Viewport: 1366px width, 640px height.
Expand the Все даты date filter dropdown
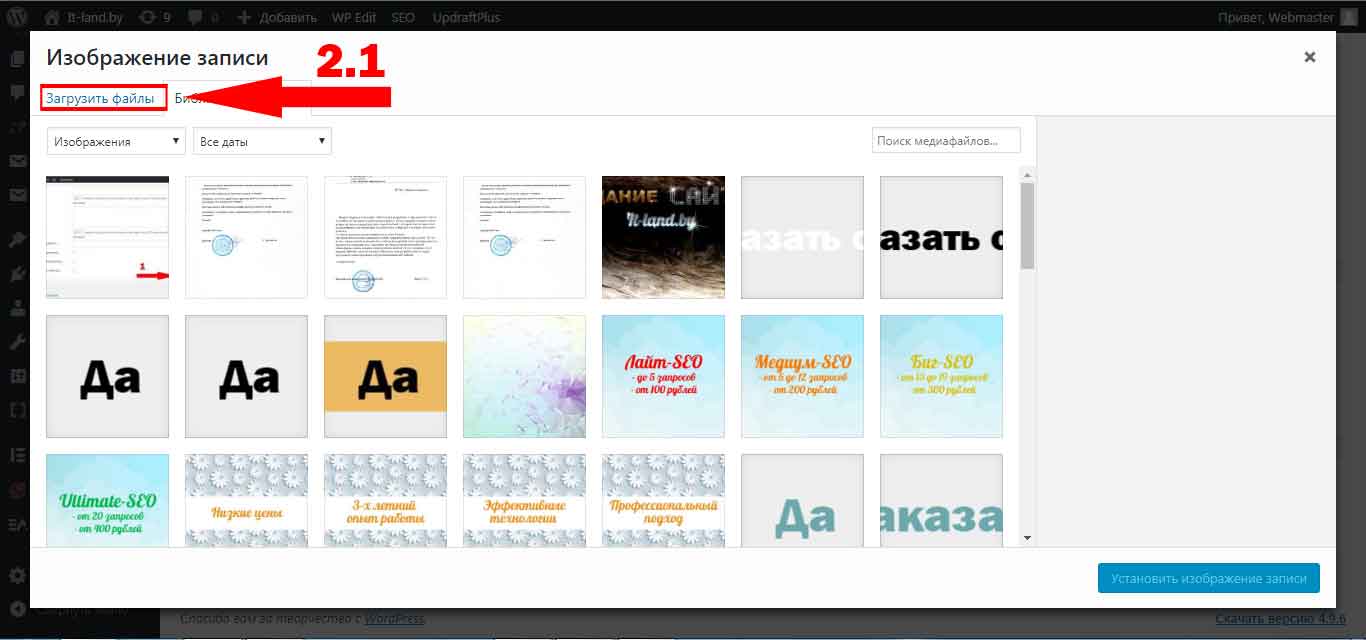click(262, 141)
